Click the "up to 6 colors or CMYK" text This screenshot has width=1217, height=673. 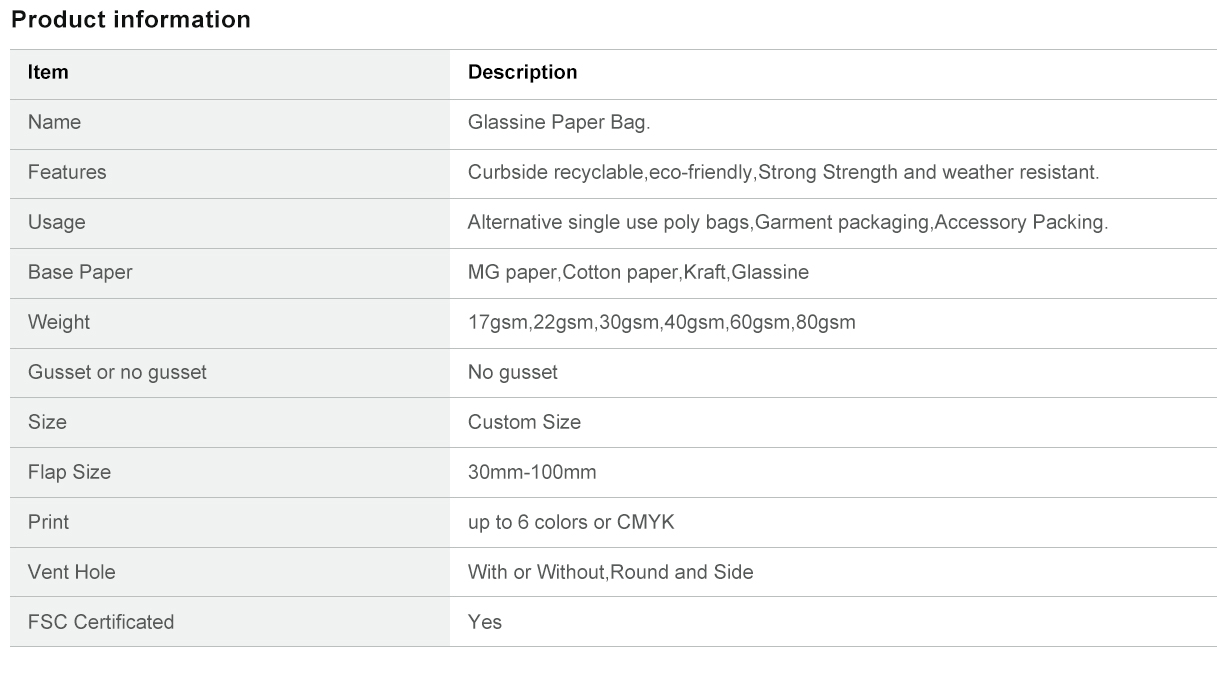coord(571,522)
